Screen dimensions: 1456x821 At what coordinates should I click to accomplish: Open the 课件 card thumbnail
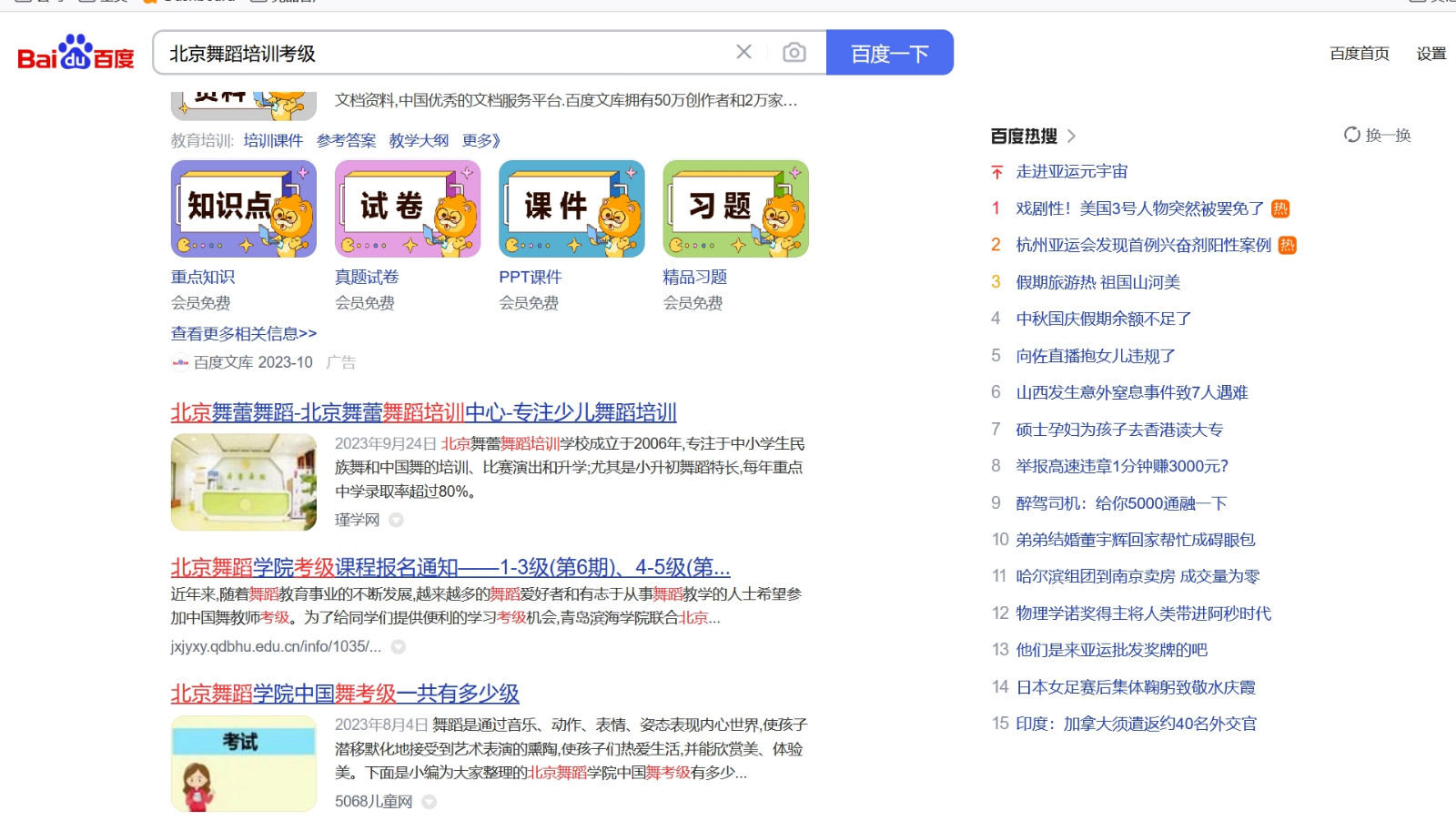click(571, 208)
